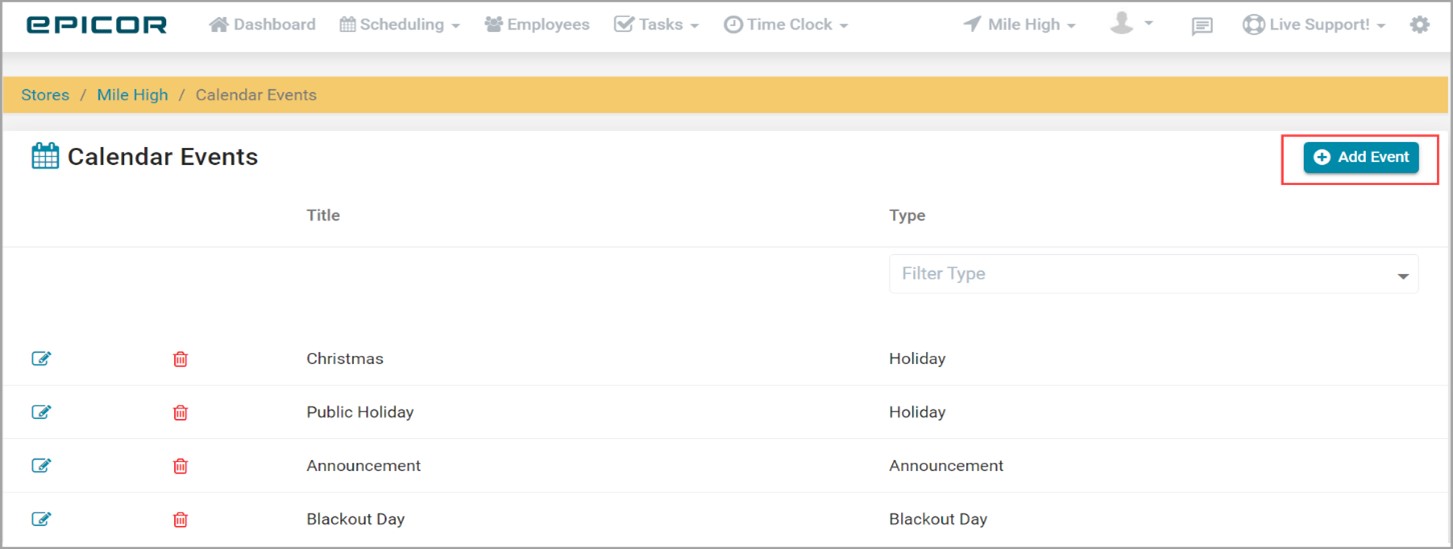1453x549 pixels.
Task: Open the Dashboard page
Action: point(262,24)
